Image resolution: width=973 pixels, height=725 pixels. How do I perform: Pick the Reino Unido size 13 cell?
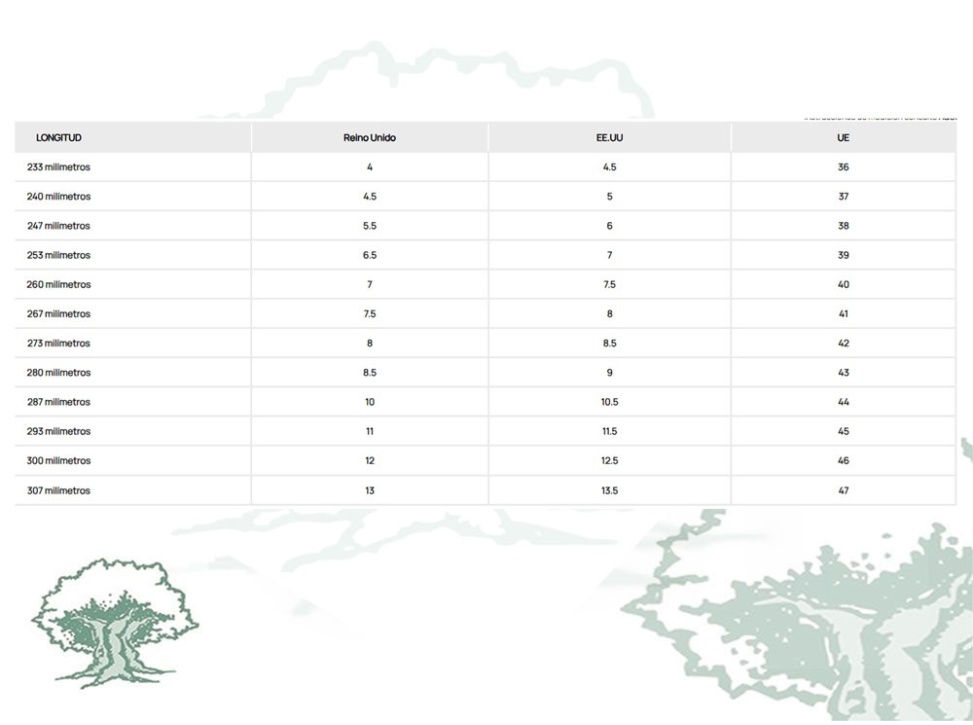pos(370,491)
